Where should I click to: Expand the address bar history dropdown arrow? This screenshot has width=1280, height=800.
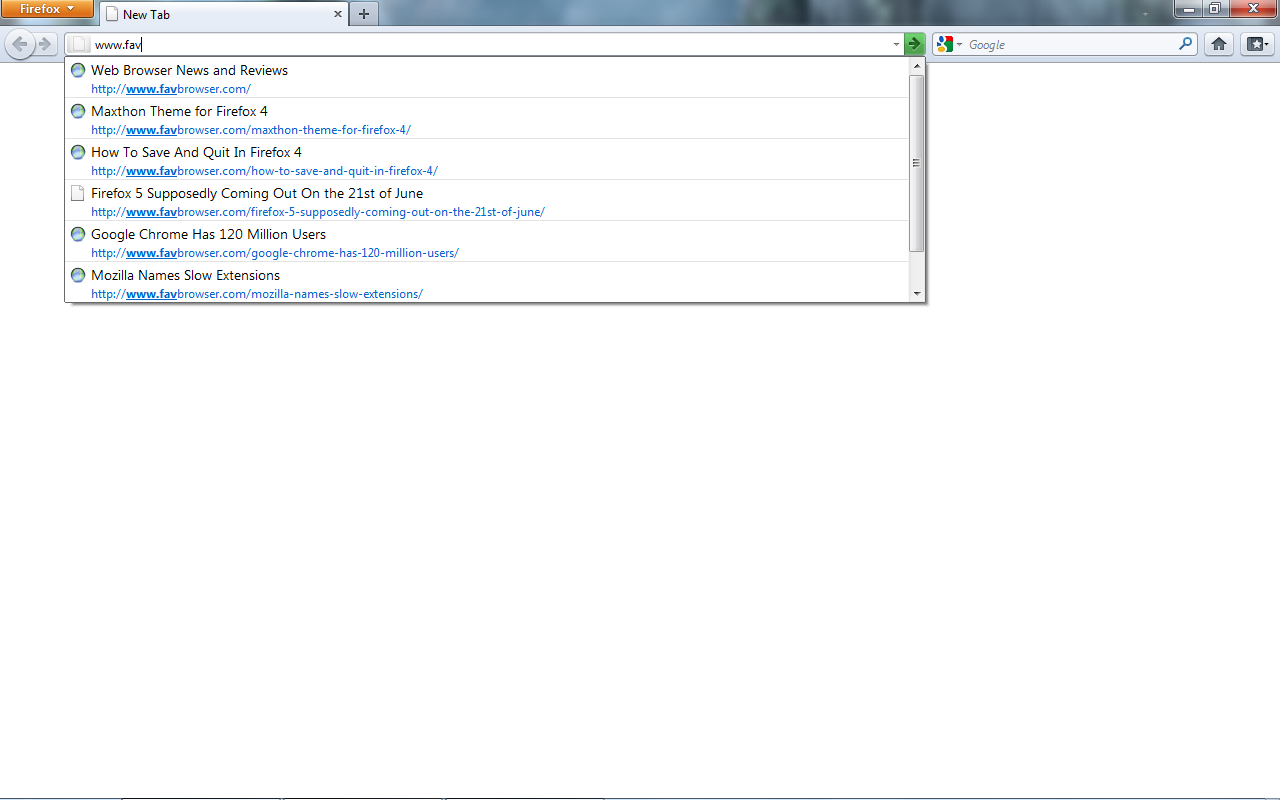[x=896, y=44]
